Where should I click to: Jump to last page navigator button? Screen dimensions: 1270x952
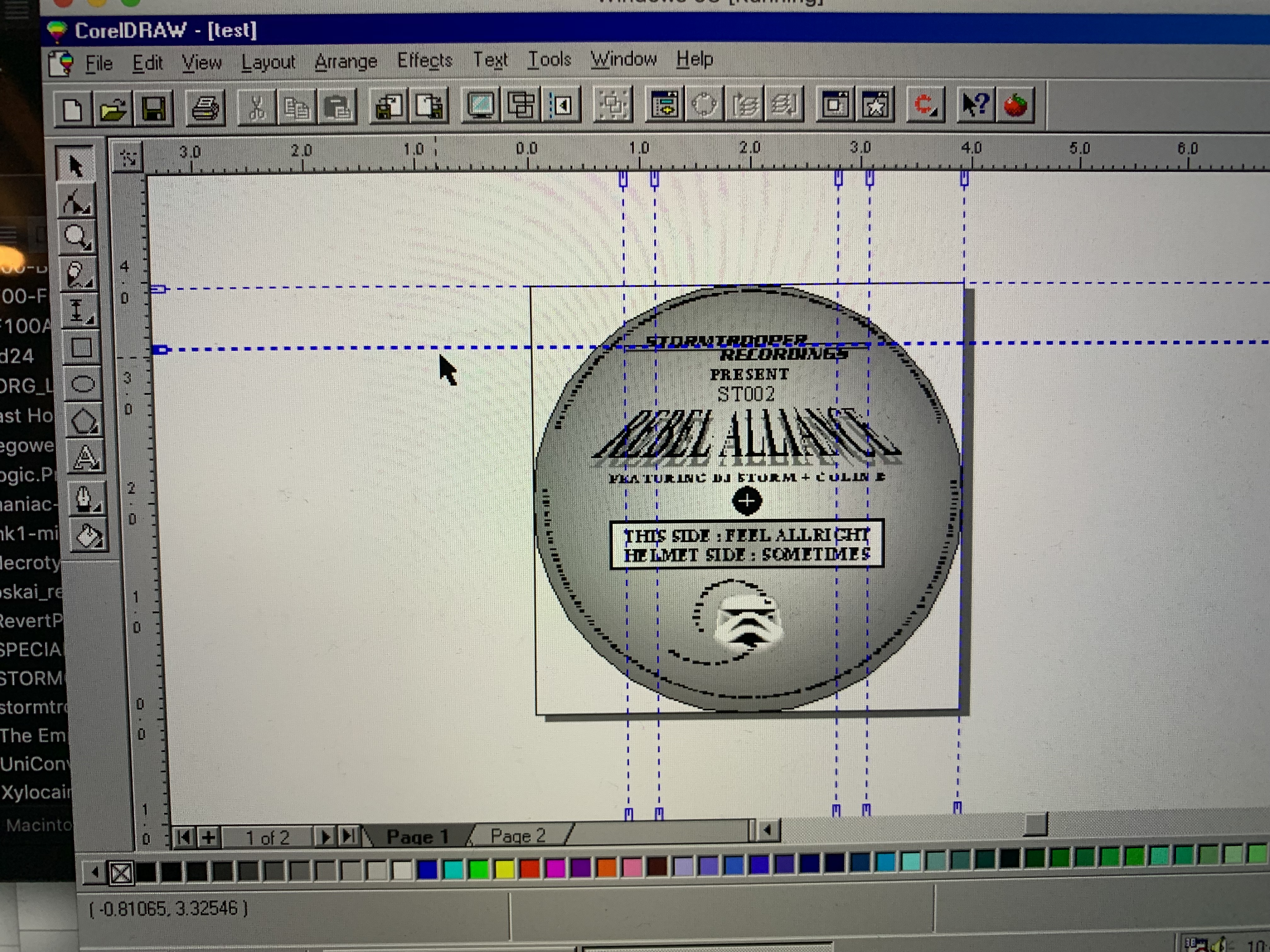(348, 836)
